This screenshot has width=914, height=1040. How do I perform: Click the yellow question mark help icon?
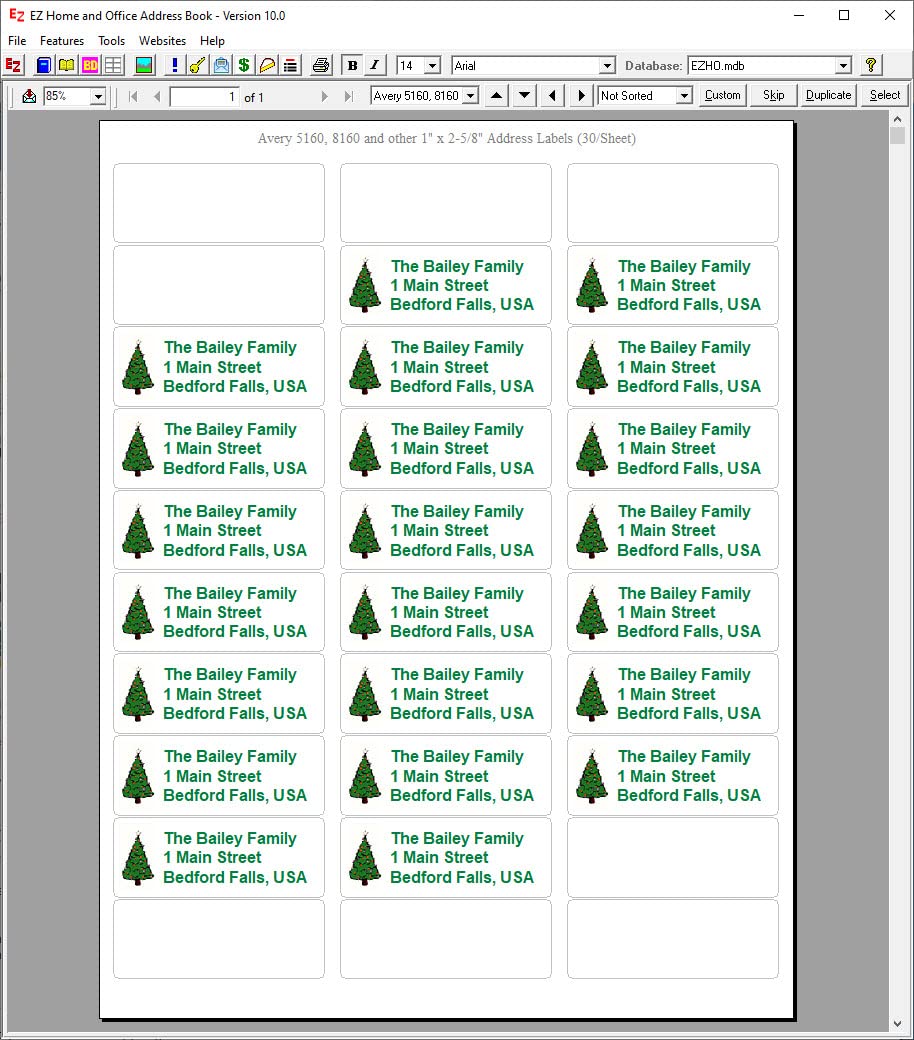(x=870, y=65)
